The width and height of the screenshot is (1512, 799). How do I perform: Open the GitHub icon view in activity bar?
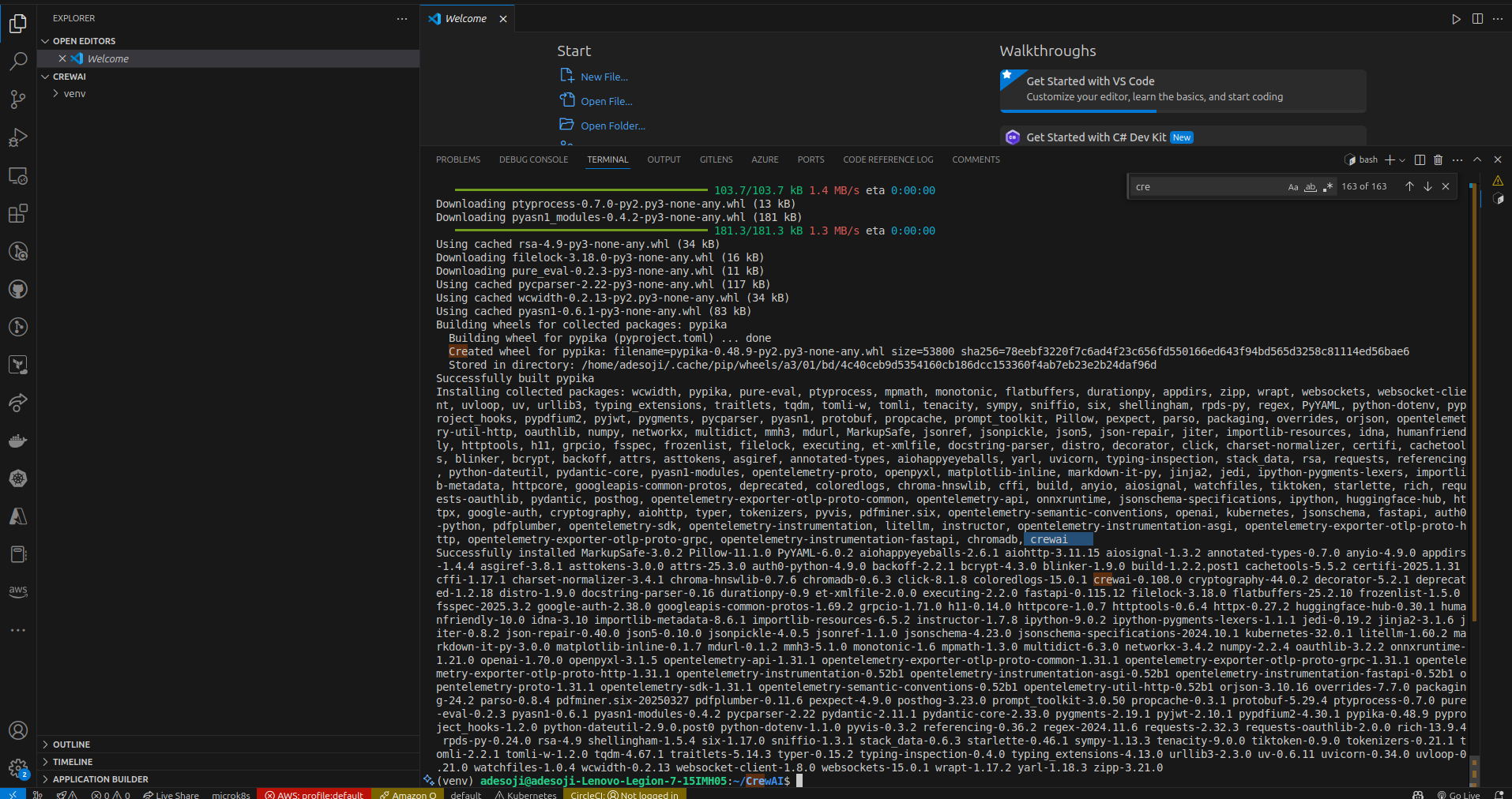(18, 289)
